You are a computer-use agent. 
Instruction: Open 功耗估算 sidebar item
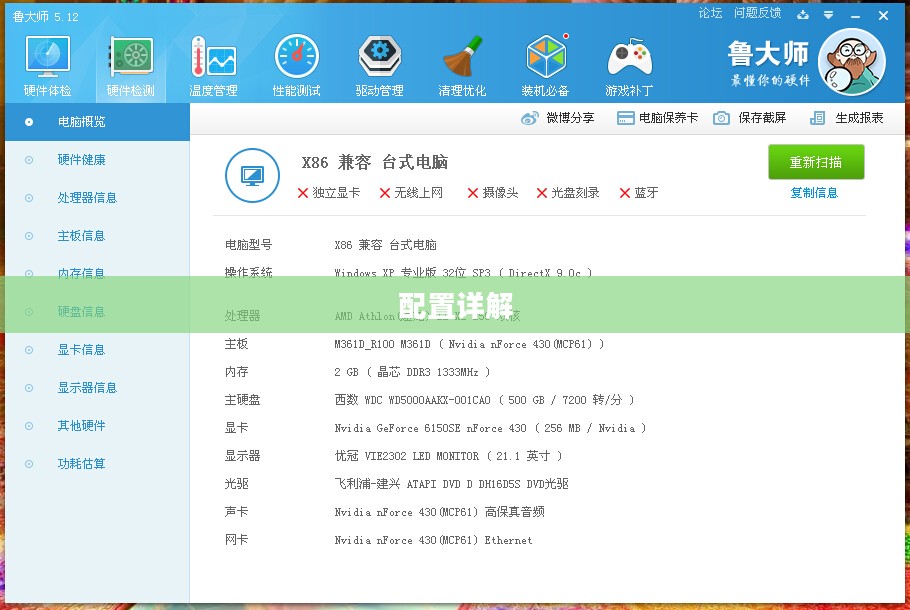[x=98, y=464]
